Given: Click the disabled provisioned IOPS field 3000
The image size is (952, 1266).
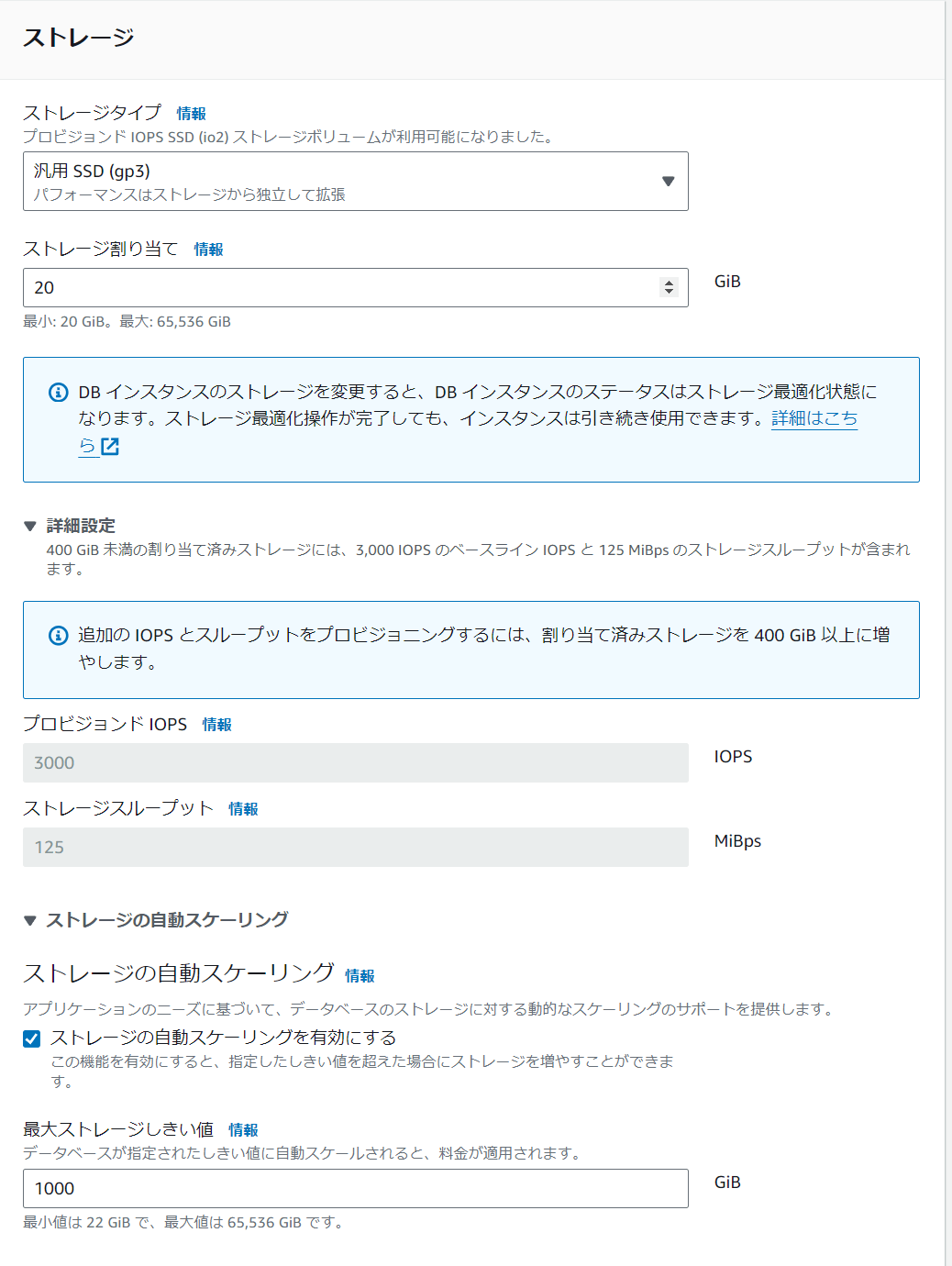Looking at the screenshot, I should click(x=356, y=763).
